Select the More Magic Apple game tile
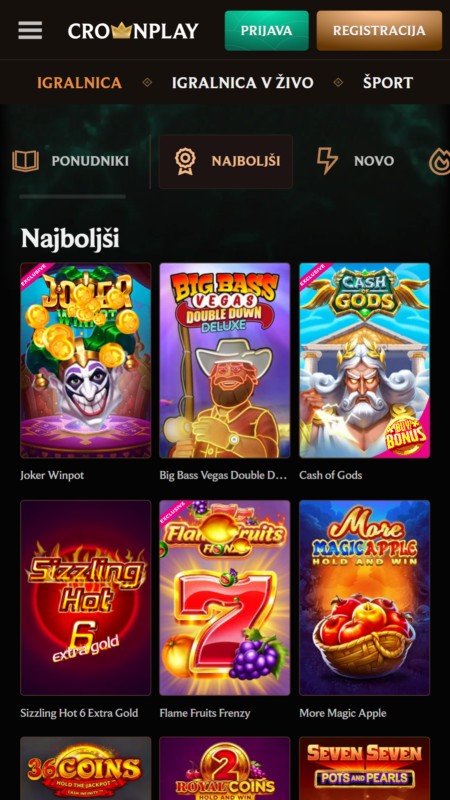The height and width of the screenshot is (800, 450). (x=364, y=597)
